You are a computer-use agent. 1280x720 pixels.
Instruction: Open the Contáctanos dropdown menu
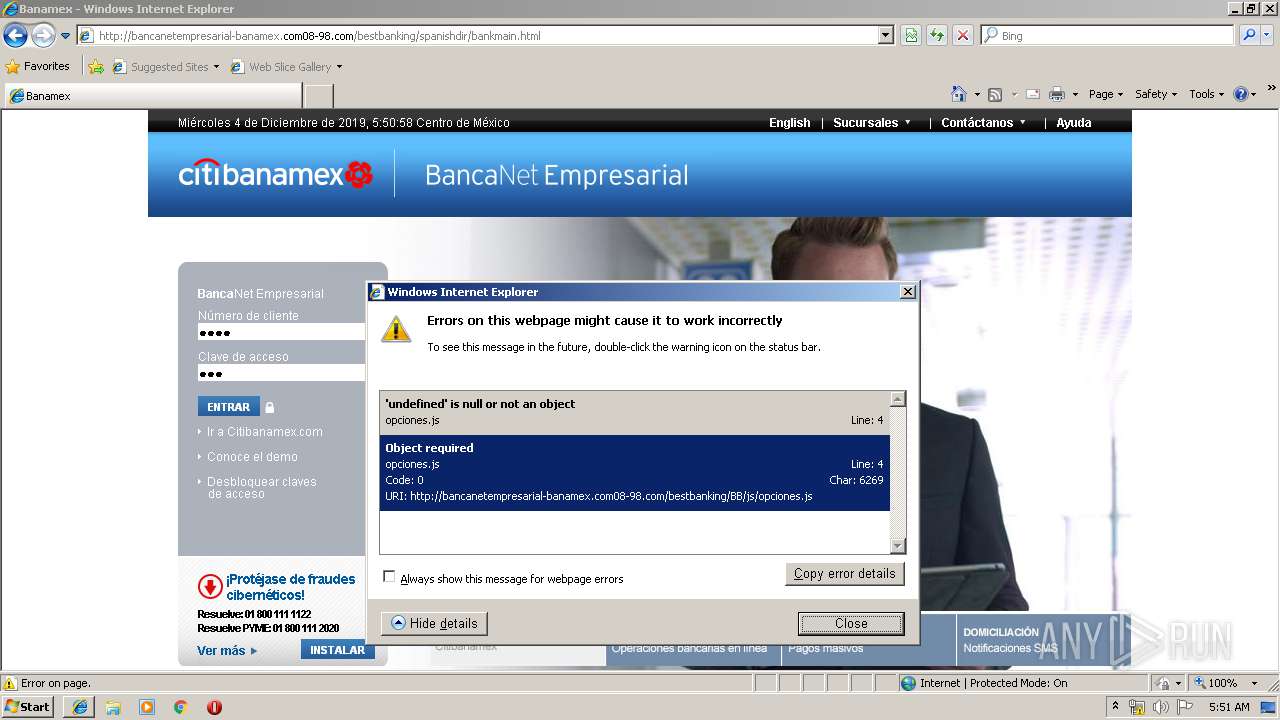point(984,123)
